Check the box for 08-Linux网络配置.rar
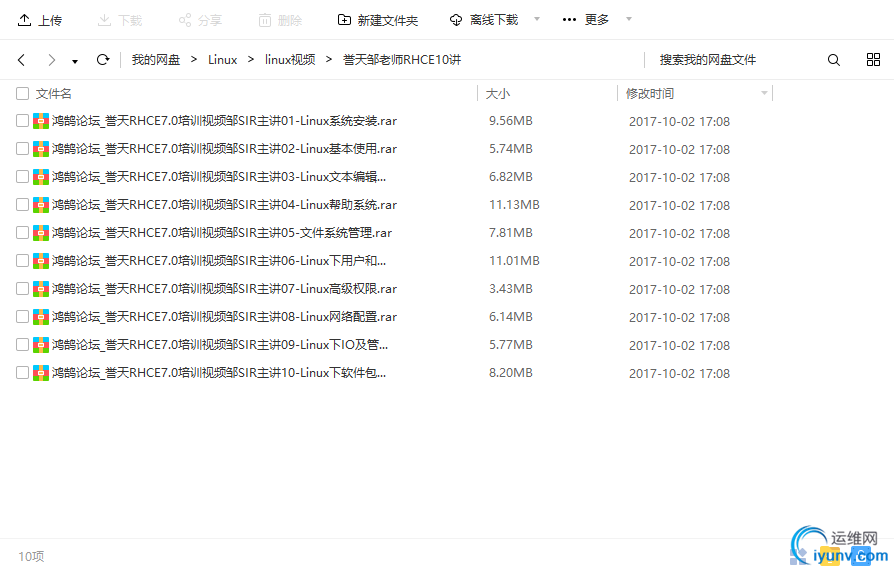The width and height of the screenshot is (894, 572). tap(22, 317)
